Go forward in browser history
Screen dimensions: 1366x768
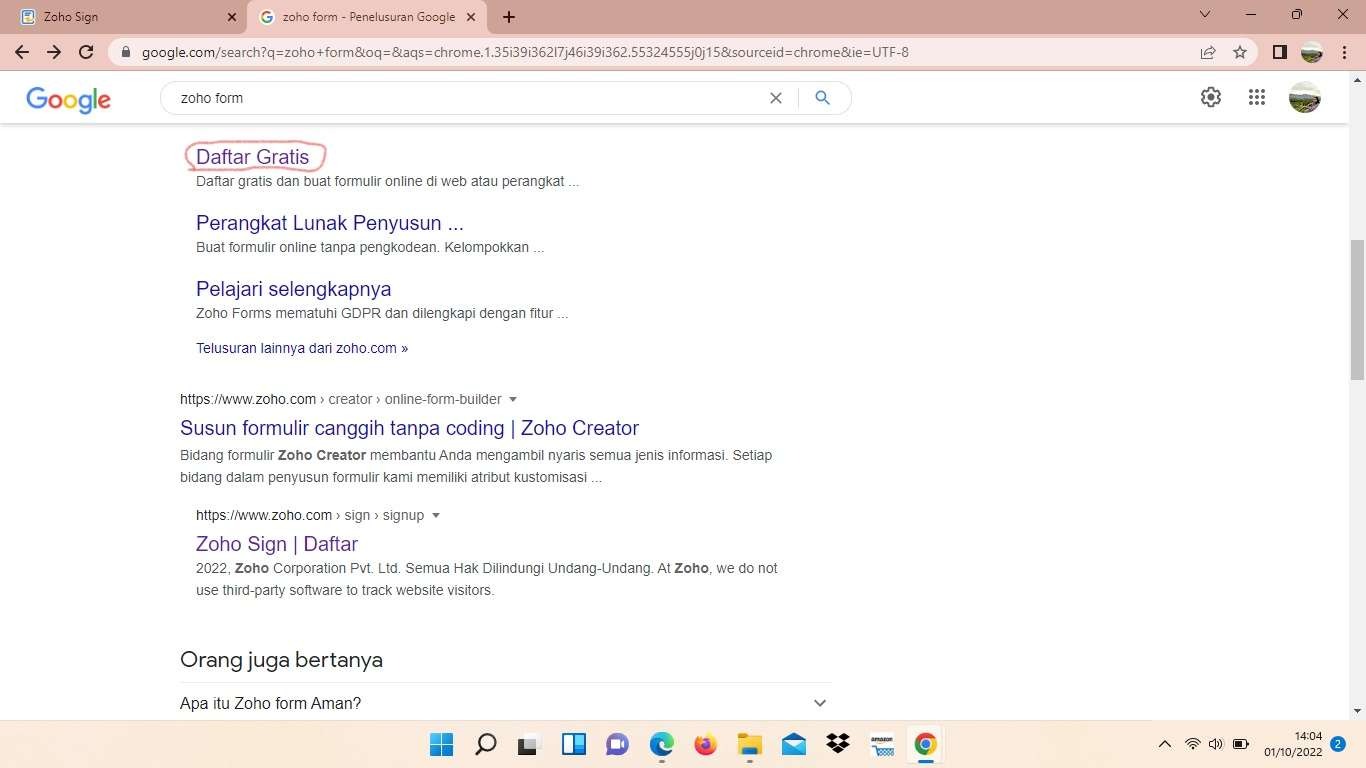tap(54, 52)
